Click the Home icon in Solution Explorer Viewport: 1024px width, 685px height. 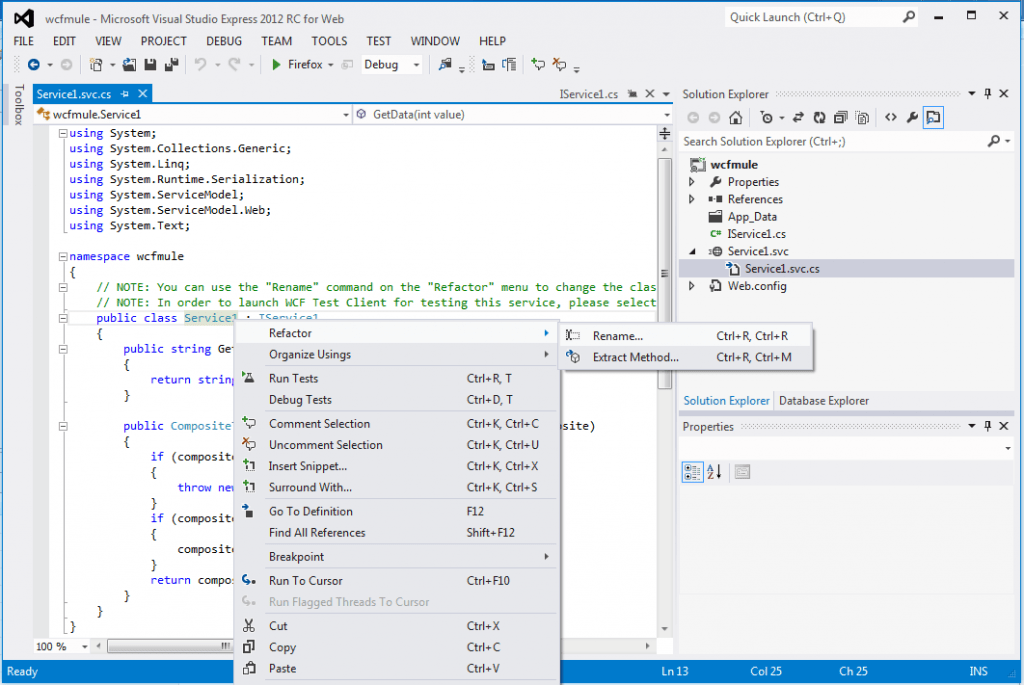tap(735, 117)
